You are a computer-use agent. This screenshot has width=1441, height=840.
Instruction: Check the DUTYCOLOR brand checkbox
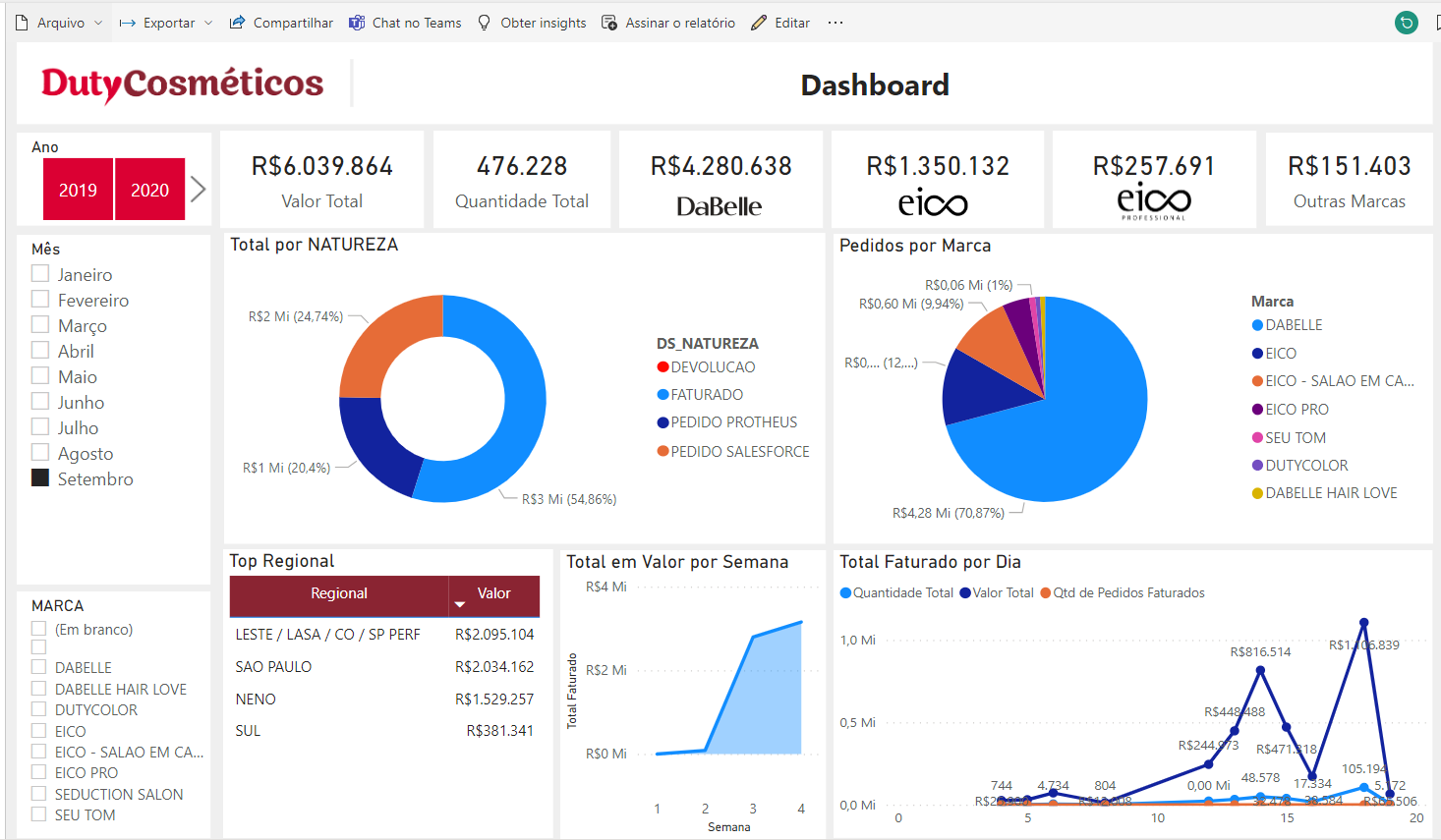click(x=39, y=709)
